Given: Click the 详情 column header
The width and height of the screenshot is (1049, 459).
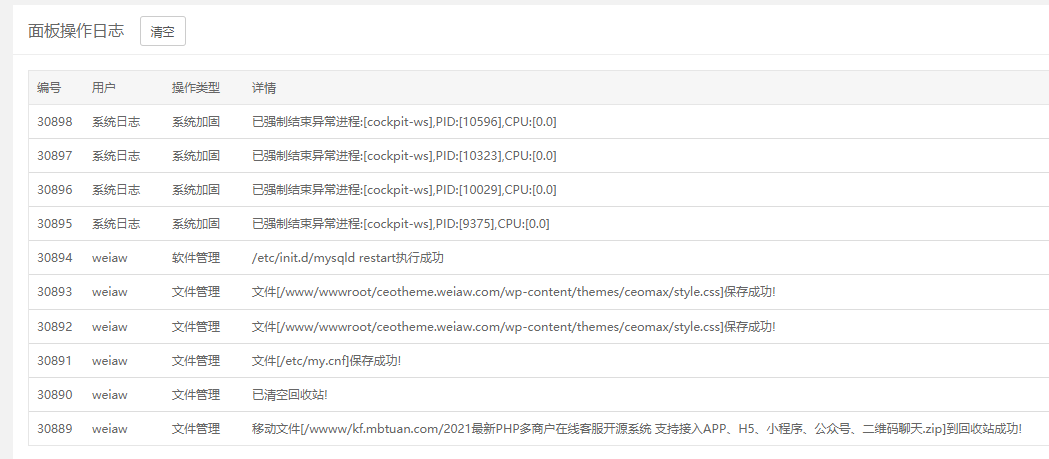Looking at the screenshot, I should [x=264, y=88].
